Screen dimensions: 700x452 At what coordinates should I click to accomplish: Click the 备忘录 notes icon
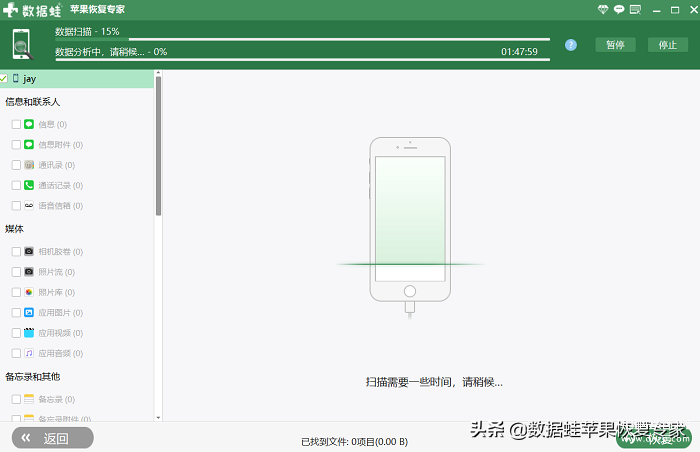pyautogui.click(x=29, y=399)
